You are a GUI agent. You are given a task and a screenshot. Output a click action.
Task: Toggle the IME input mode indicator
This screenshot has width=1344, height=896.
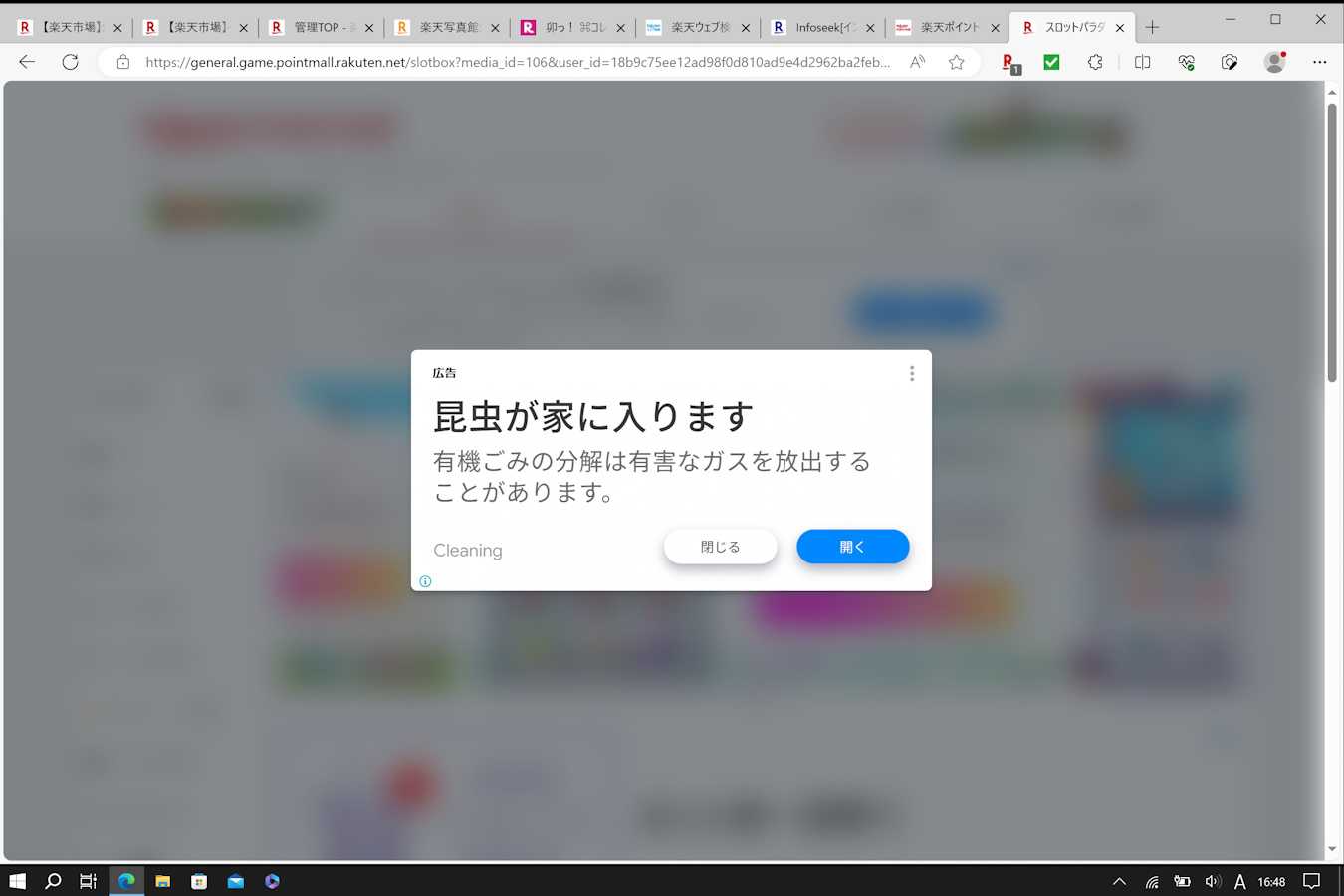[1239, 881]
